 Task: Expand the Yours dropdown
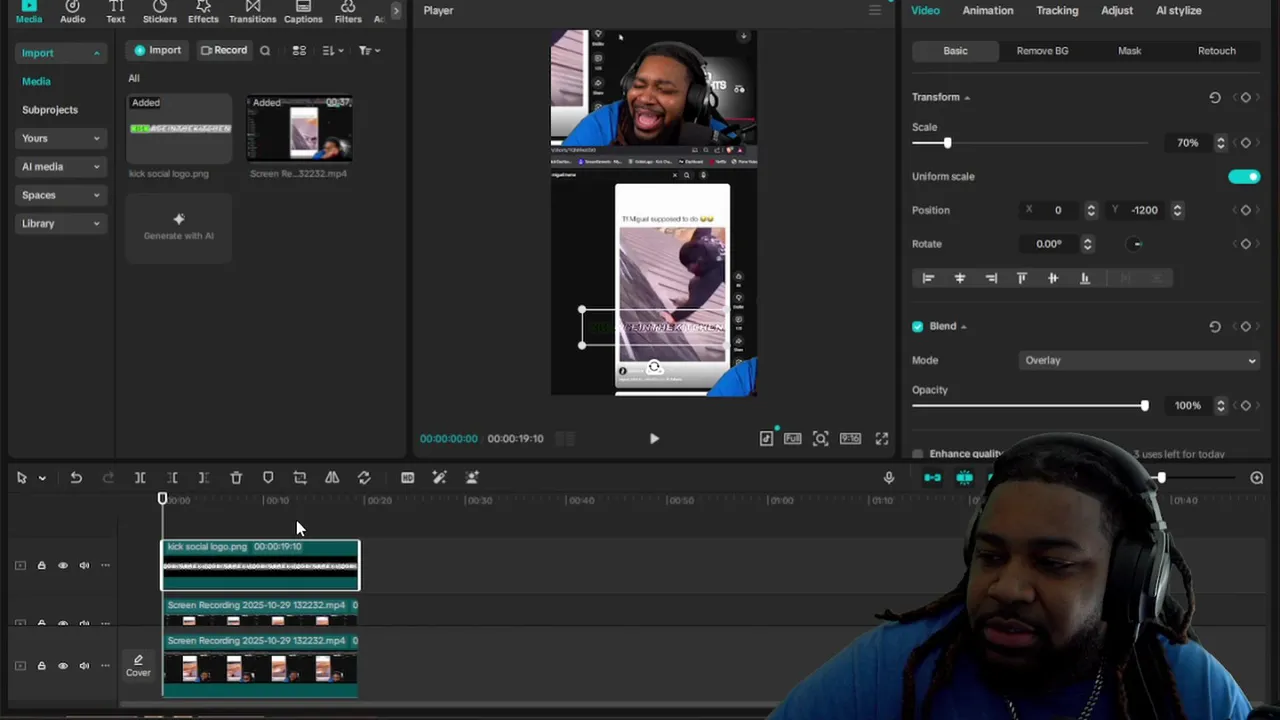[61, 138]
